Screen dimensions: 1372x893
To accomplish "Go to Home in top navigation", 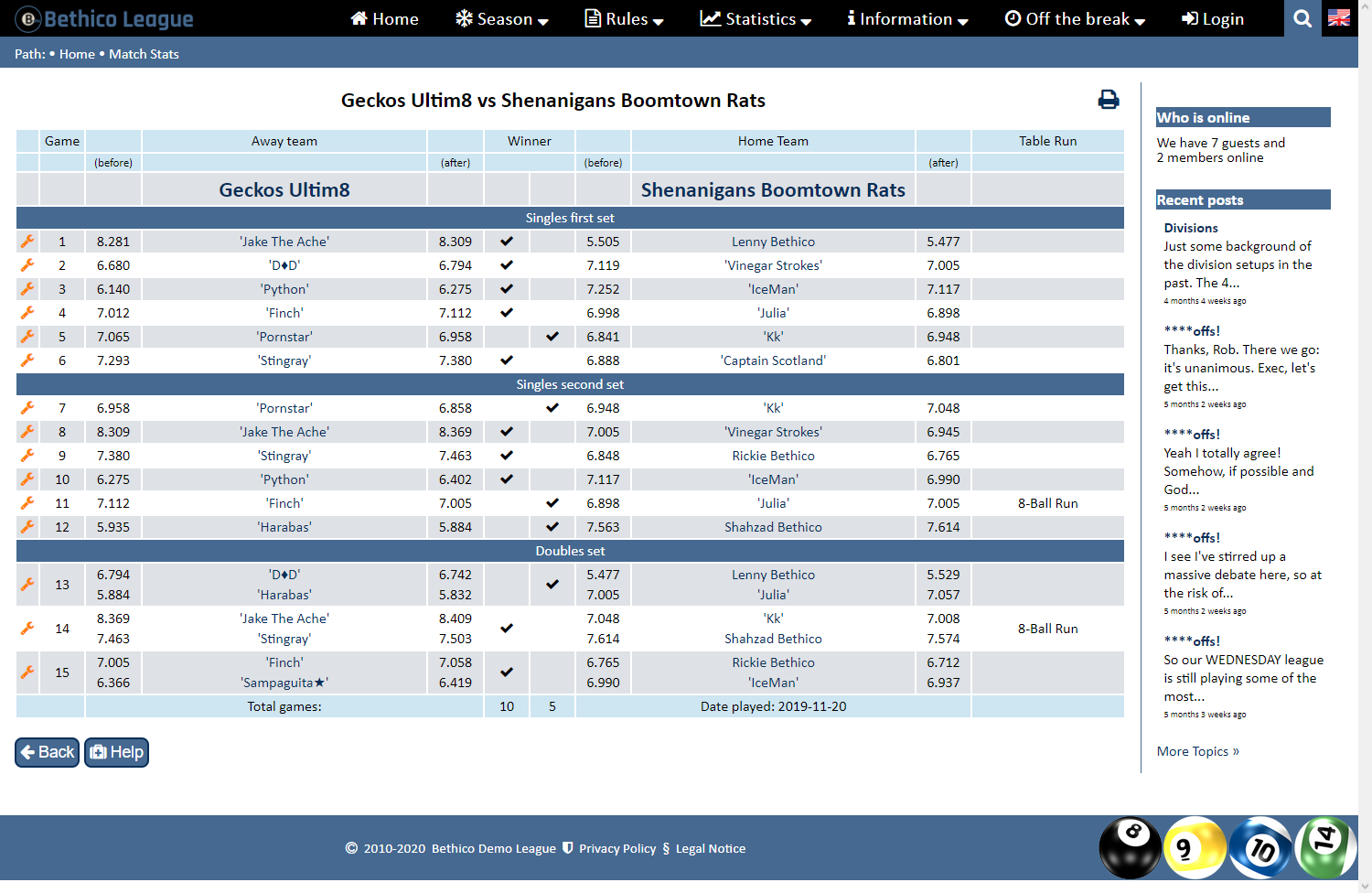I will (385, 18).
